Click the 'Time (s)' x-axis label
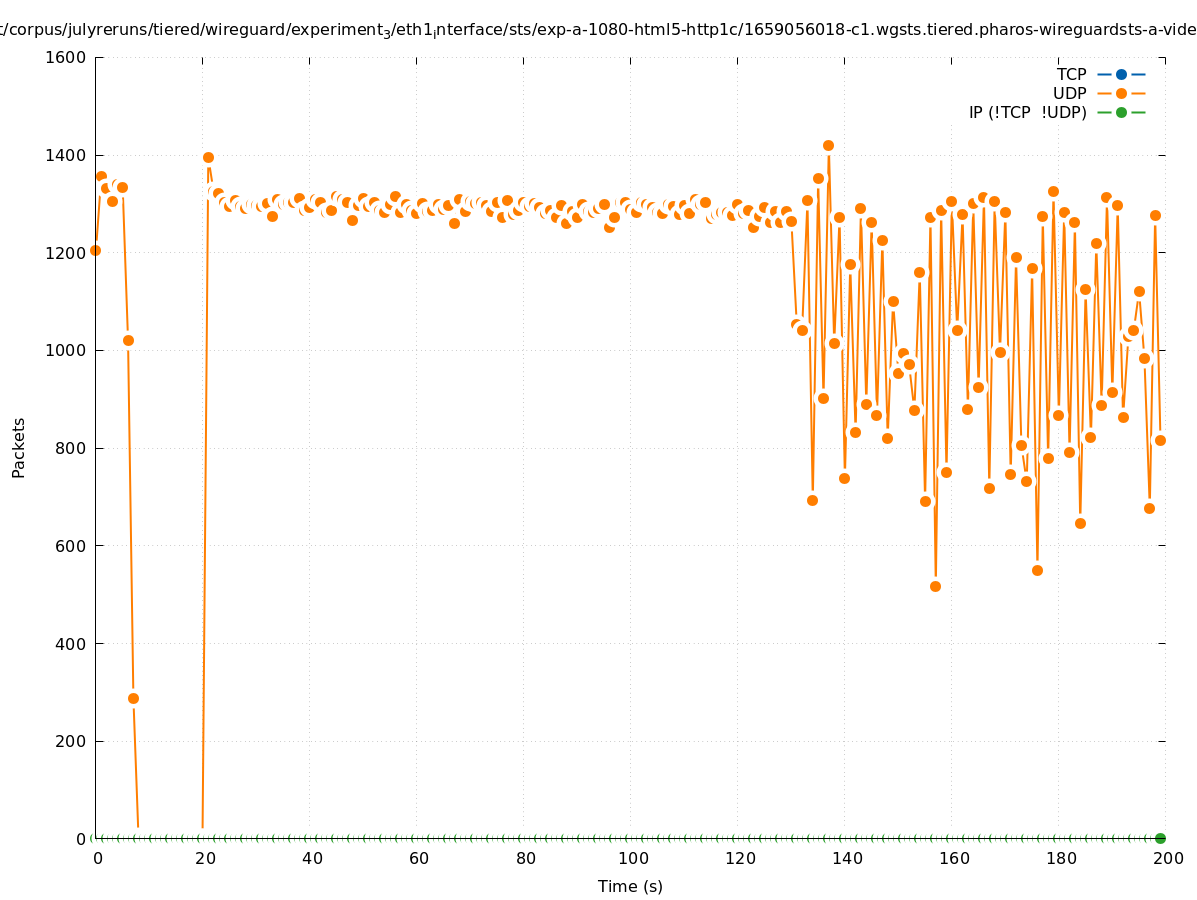Viewport: 1197px width, 900px height. (630, 886)
